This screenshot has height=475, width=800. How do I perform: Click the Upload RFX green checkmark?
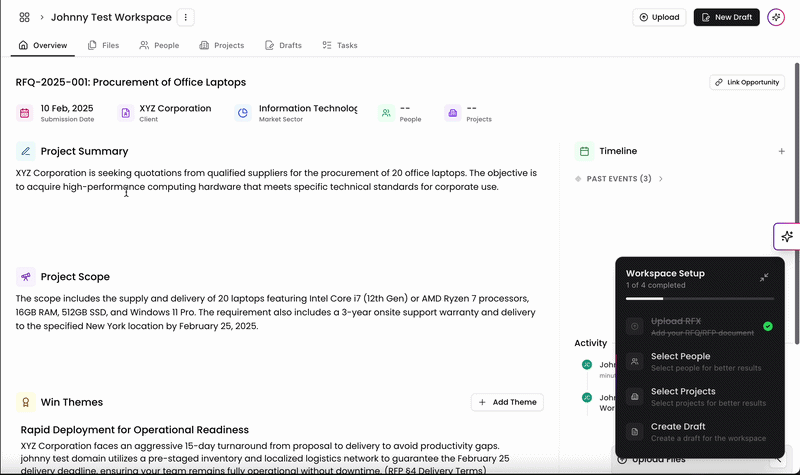coord(768,327)
